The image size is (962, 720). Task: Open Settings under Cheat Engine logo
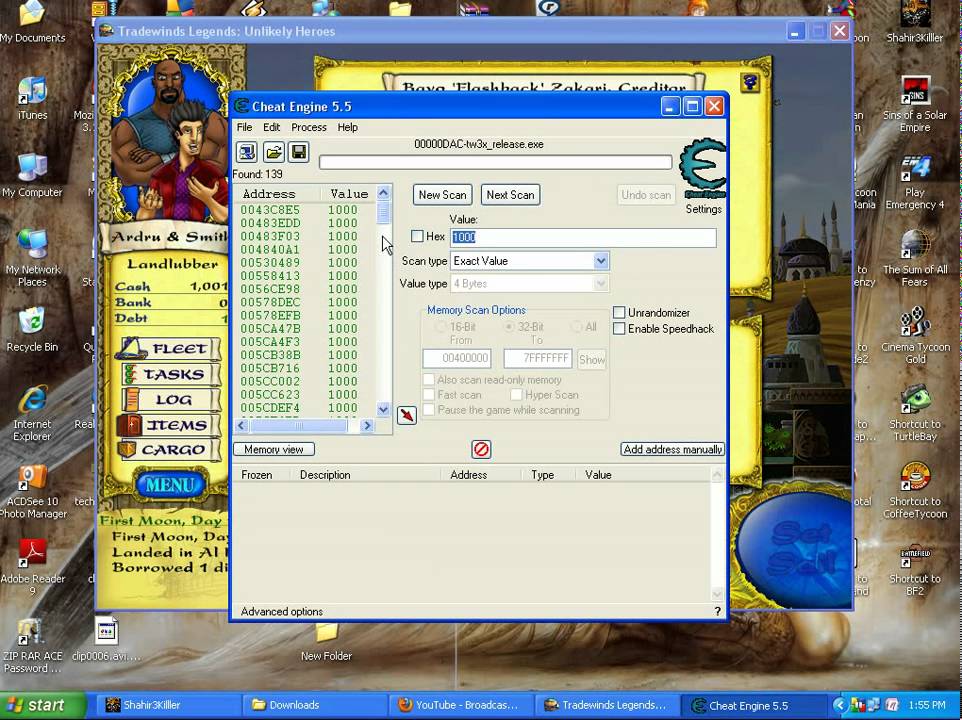click(703, 209)
